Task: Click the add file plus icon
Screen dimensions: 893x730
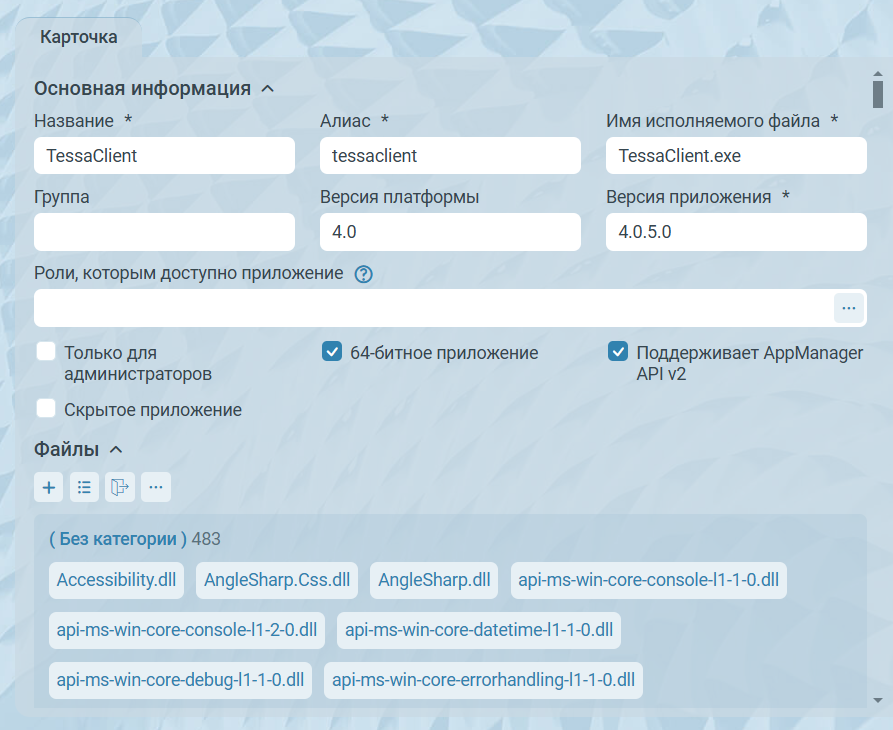Action: click(49, 487)
